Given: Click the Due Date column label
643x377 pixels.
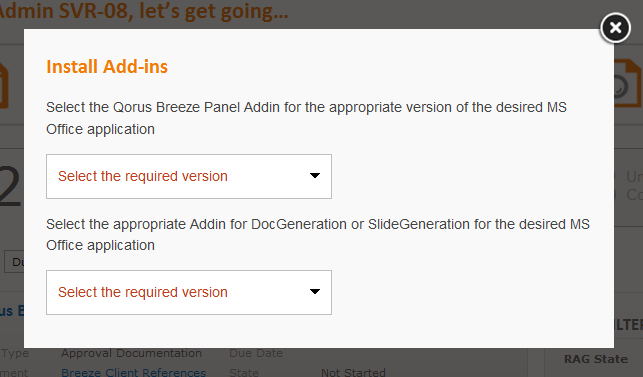Looking at the screenshot, I should pyautogui.click(x=256, y=353).
